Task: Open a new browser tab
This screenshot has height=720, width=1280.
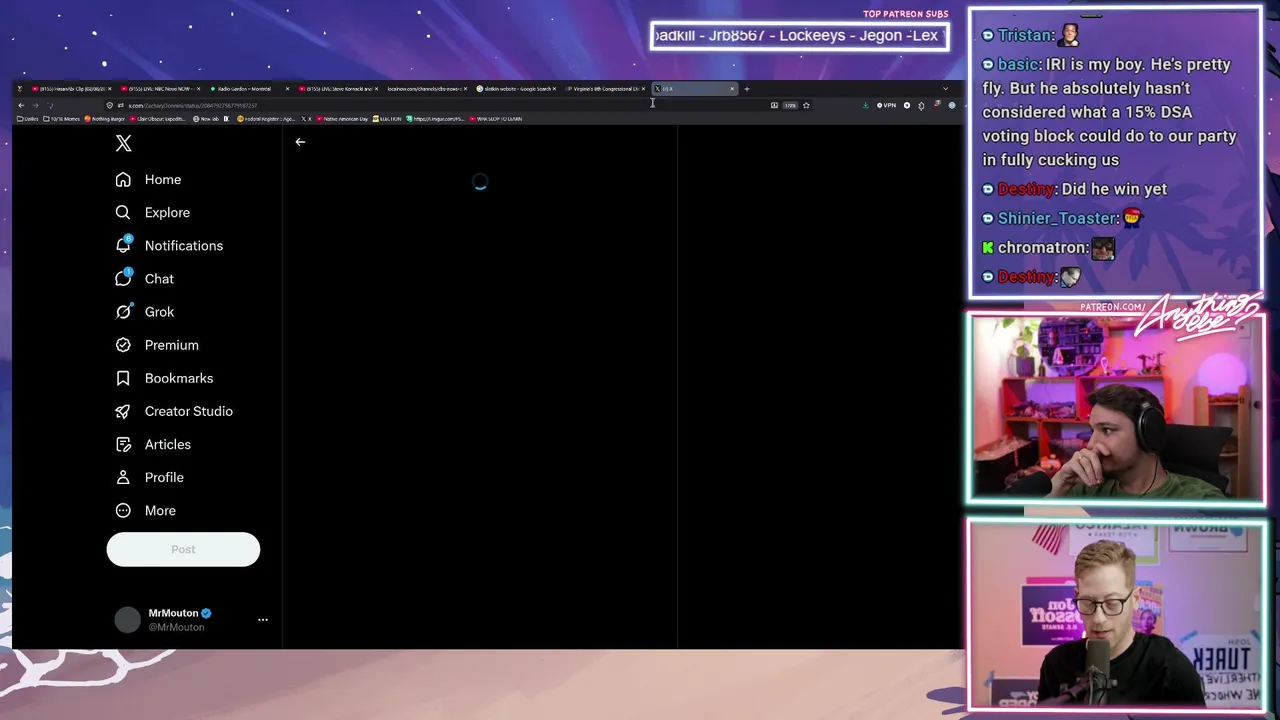Action: [746, 89]
